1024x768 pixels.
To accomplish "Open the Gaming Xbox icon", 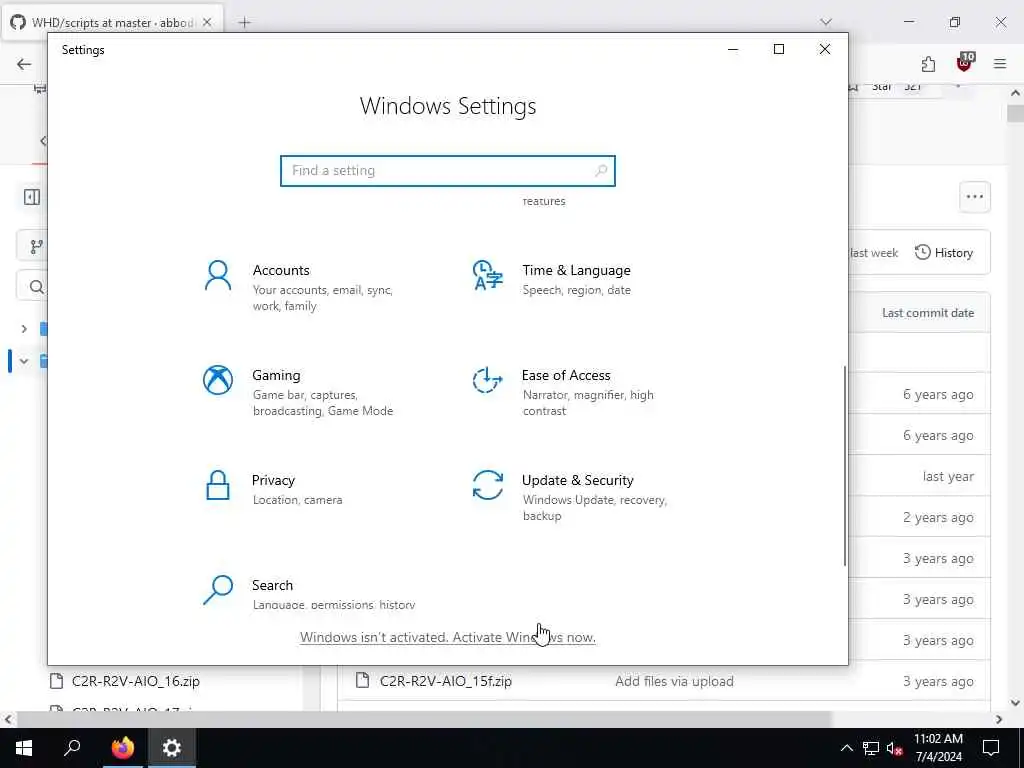I will pyautogui.click(x=217, y=380).
